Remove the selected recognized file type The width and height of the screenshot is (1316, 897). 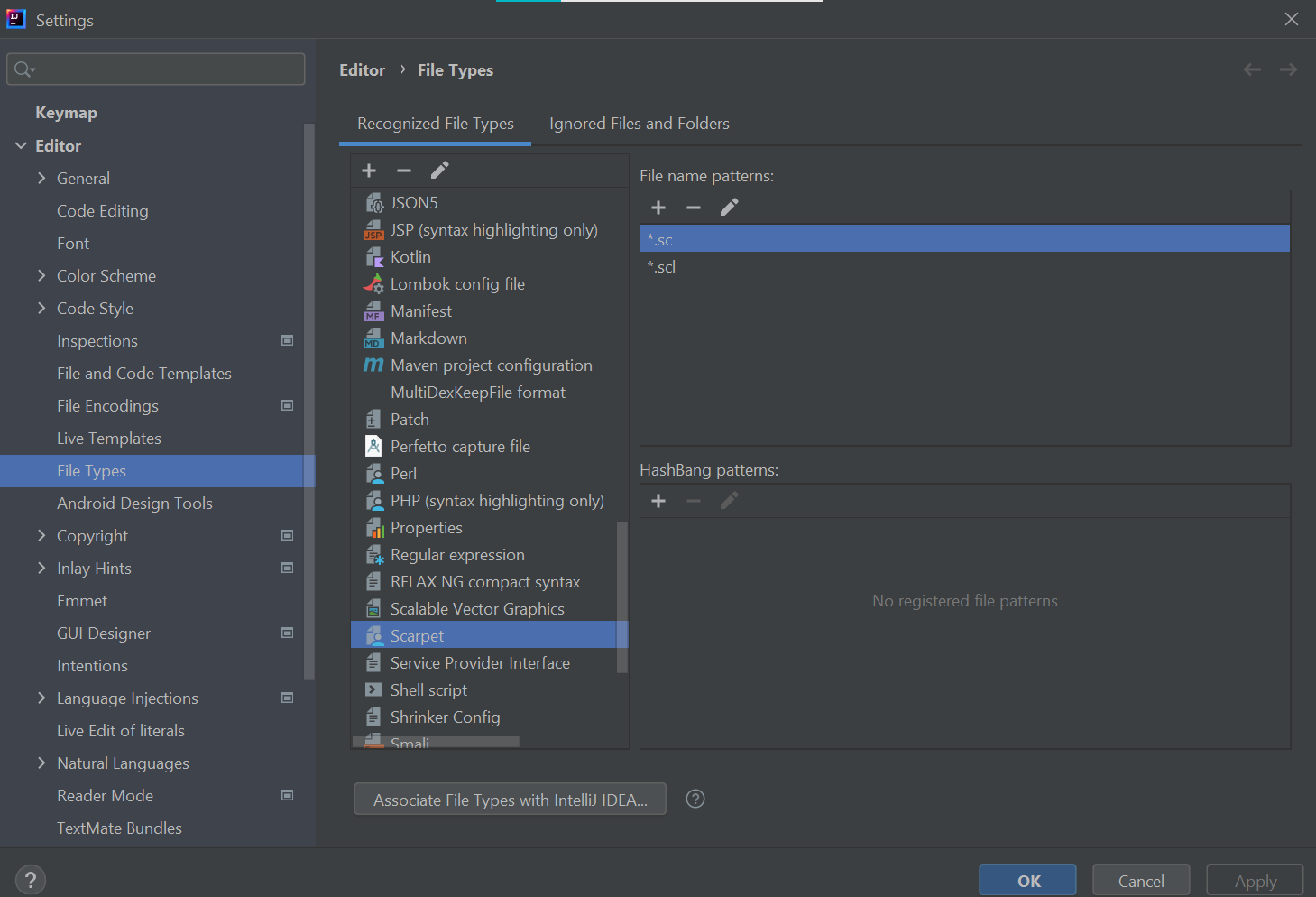404,171
